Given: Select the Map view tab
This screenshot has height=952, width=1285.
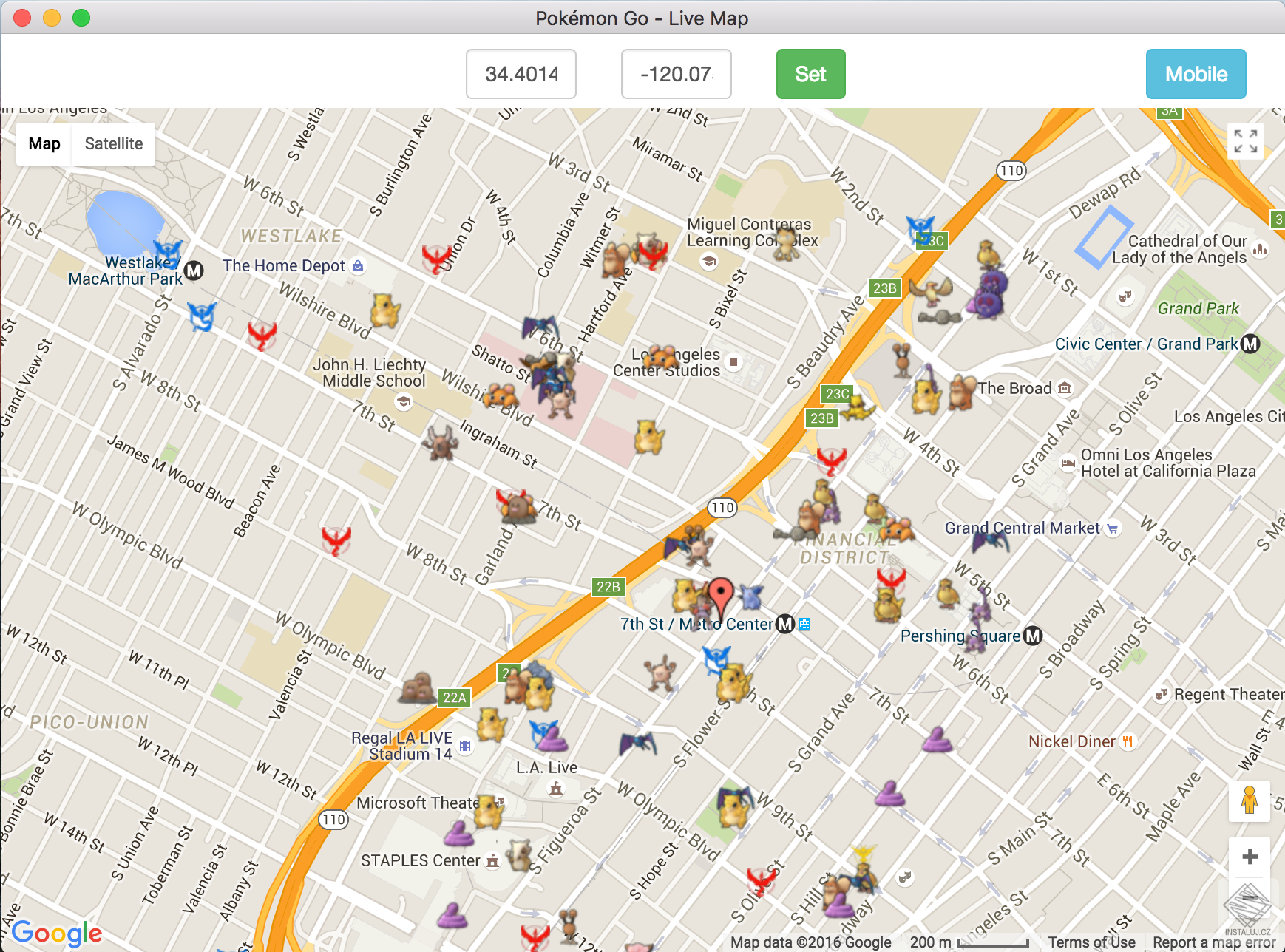Looking at the screenshot, I should tap(43, 143).
